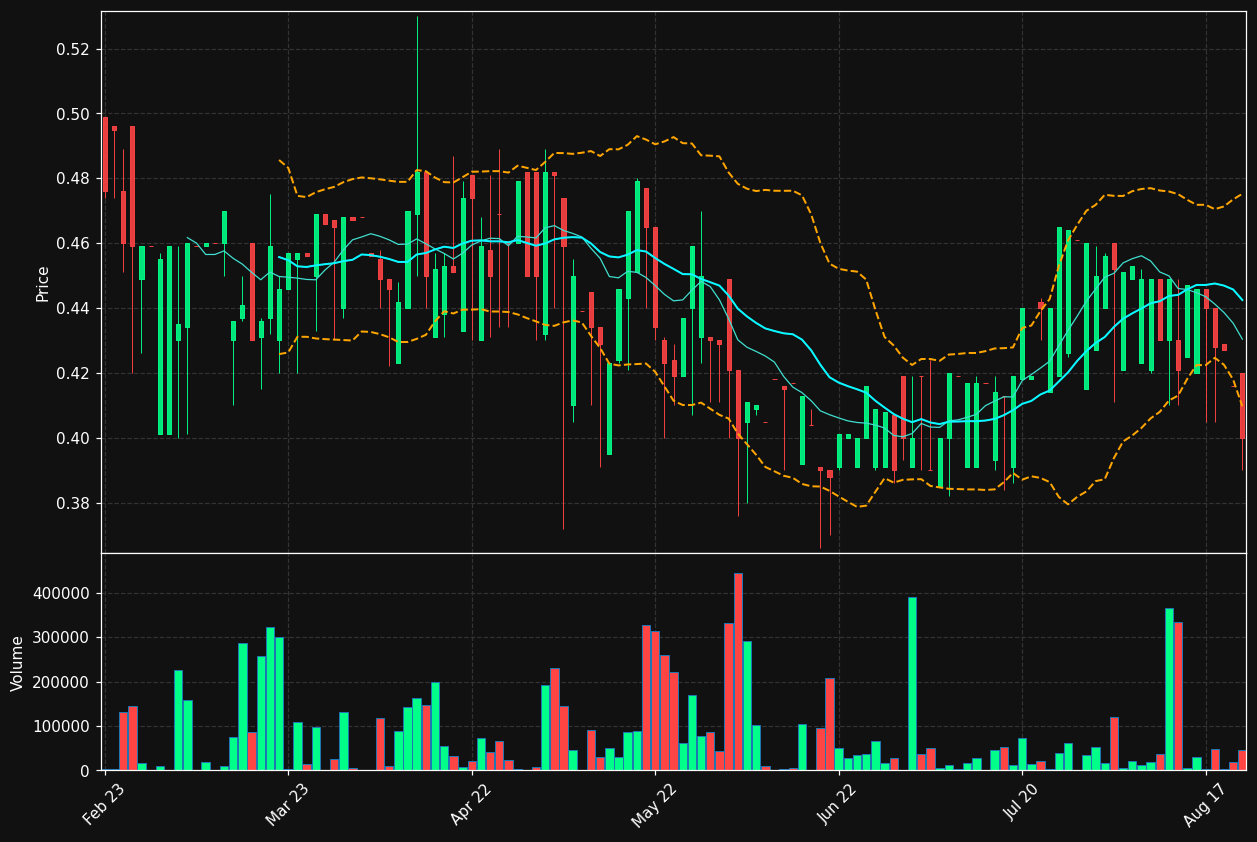The width and height of the screenshot is (1257, 842).
Task: Click the tallest red volume bar above 400000
Action: click(x=738, y=672)
